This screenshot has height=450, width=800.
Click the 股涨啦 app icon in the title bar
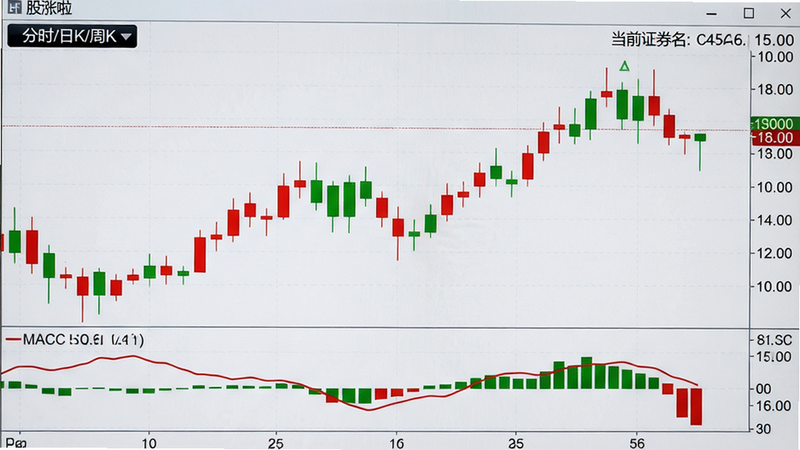point(15,7)
